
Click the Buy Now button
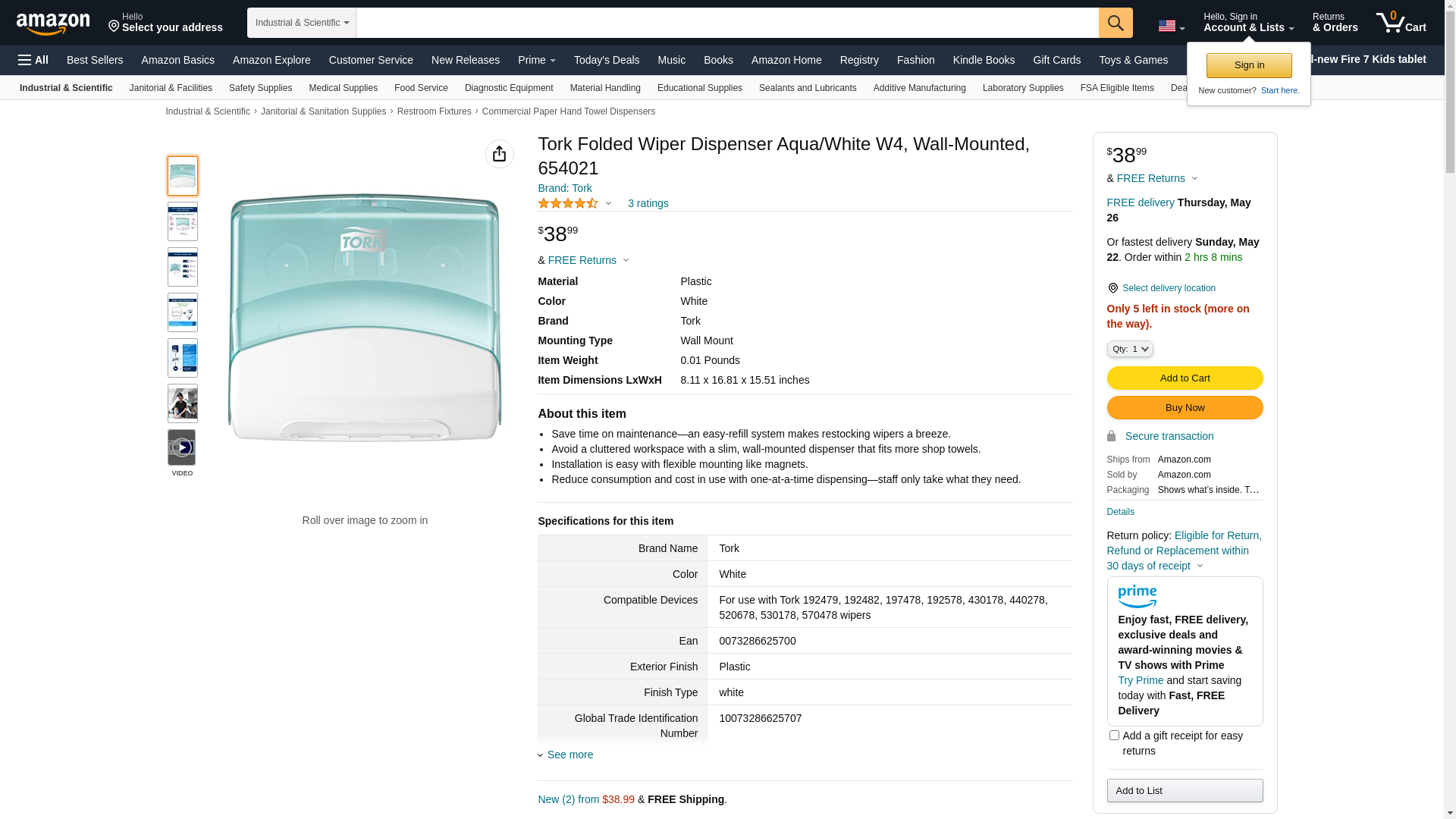[x=1185, y=407]
